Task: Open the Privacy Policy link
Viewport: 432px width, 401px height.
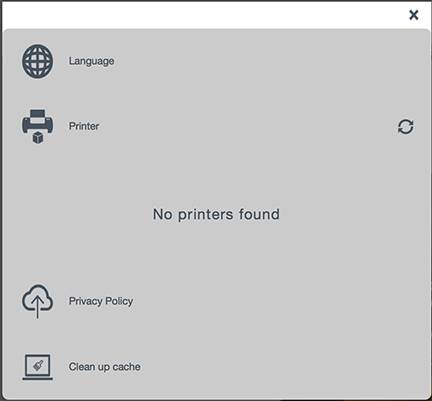Action: (x=101, y=301)
